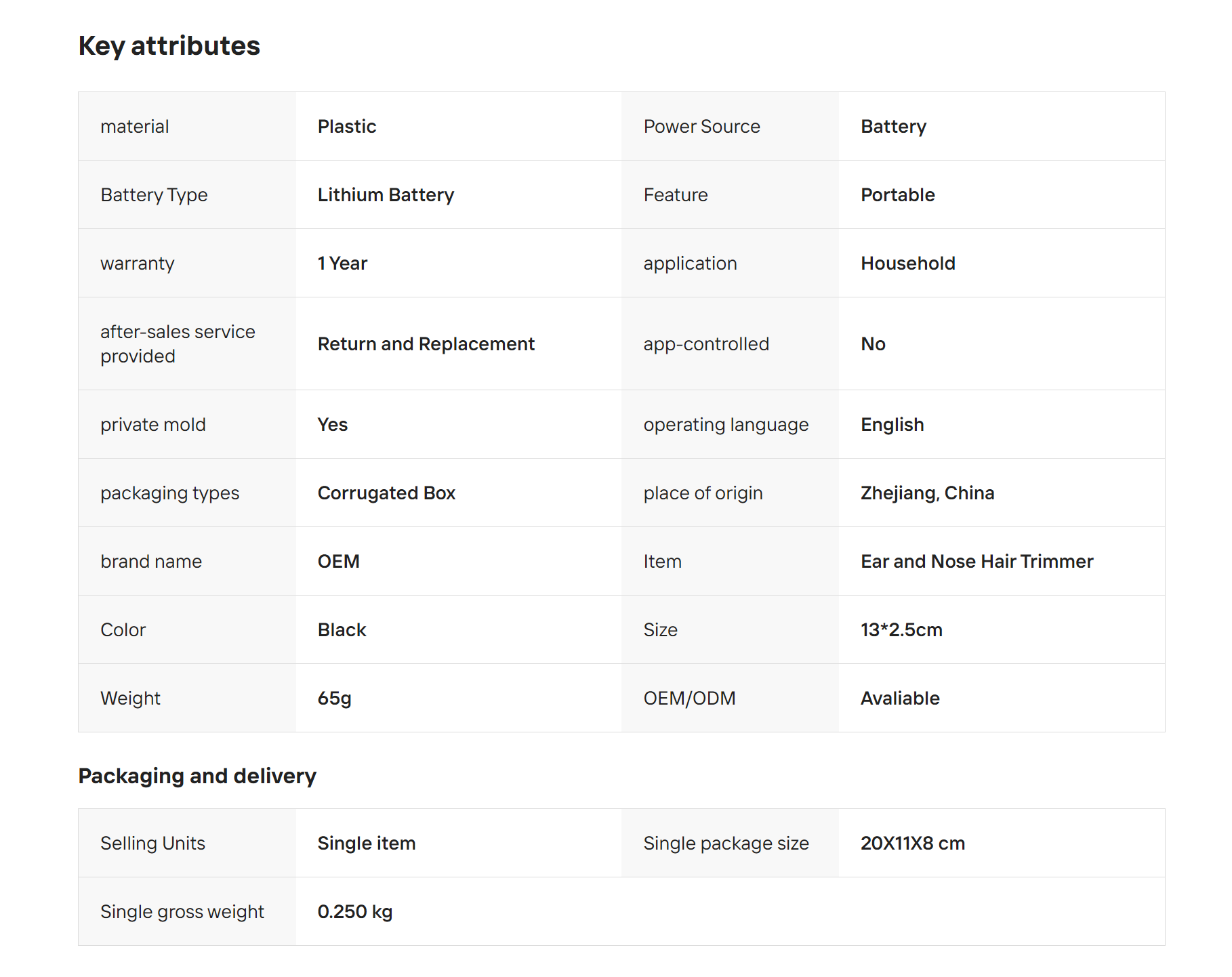This screenshot has height=977, width=1232.
Task: Select the Black color value
Action: [342, 630]
